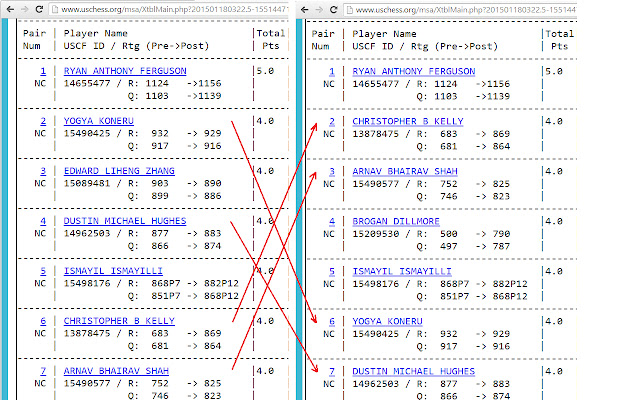Screen dimensions: 640x400
Task: Click pair number 4 link in right window
Action: tap(332, 222)
